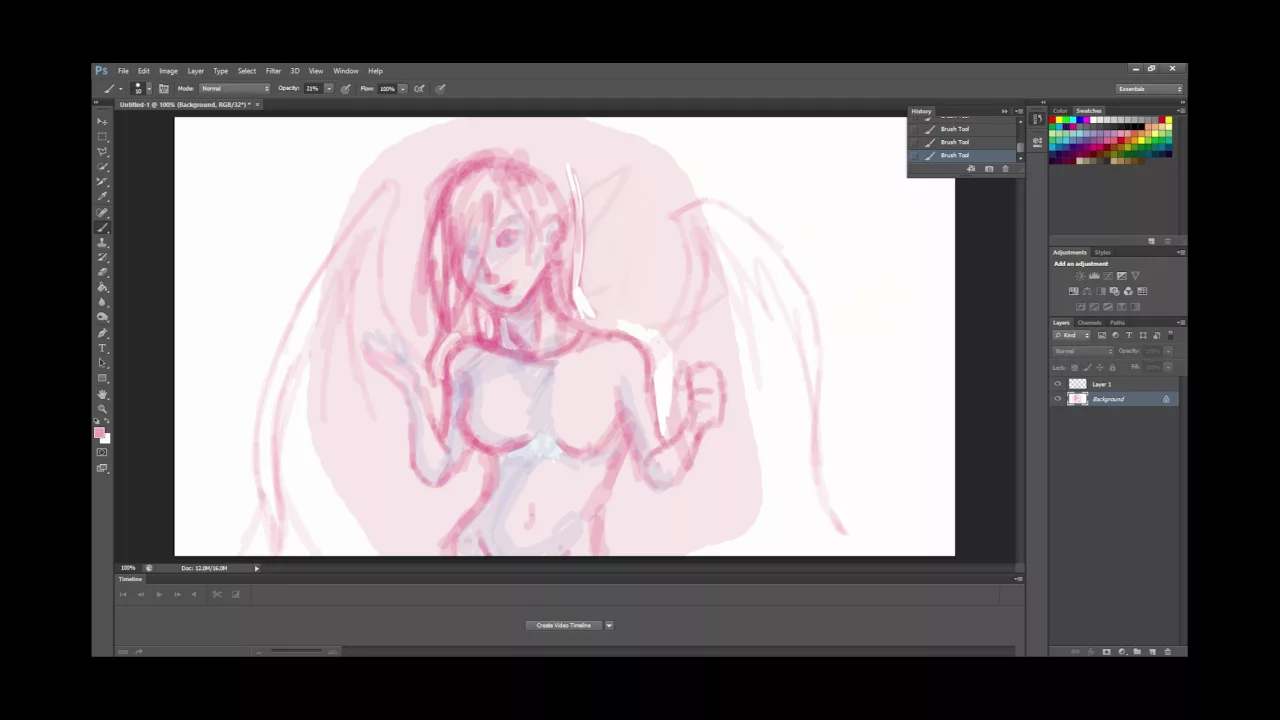Viewport: 1280px width, 720px height.
Task: Select the Brush tool in toolbox
Action: click(x=102, y=227)
